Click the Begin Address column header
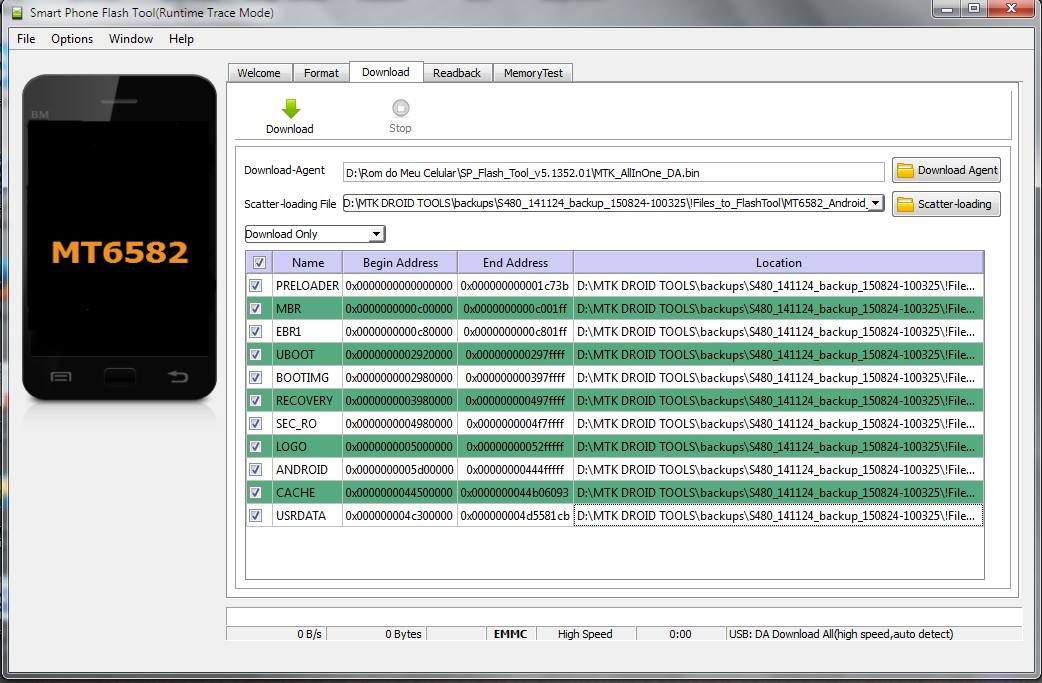The image size is (1042, 683). tap(400, 262)
